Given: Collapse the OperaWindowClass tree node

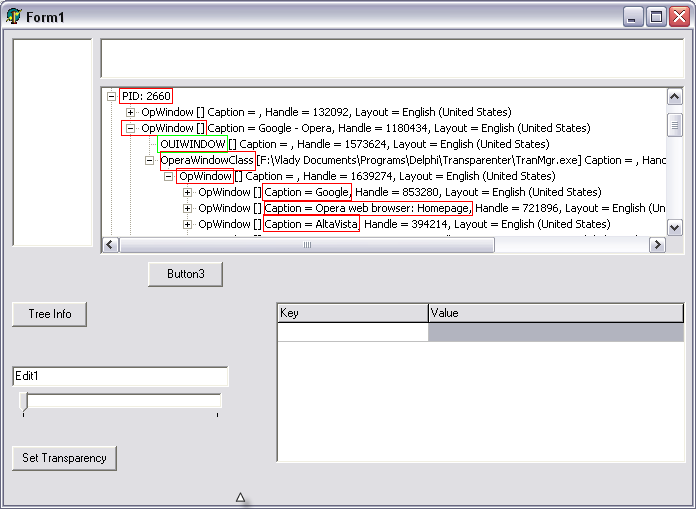Looking at the screenshot, I should click(x=150, y=160).
